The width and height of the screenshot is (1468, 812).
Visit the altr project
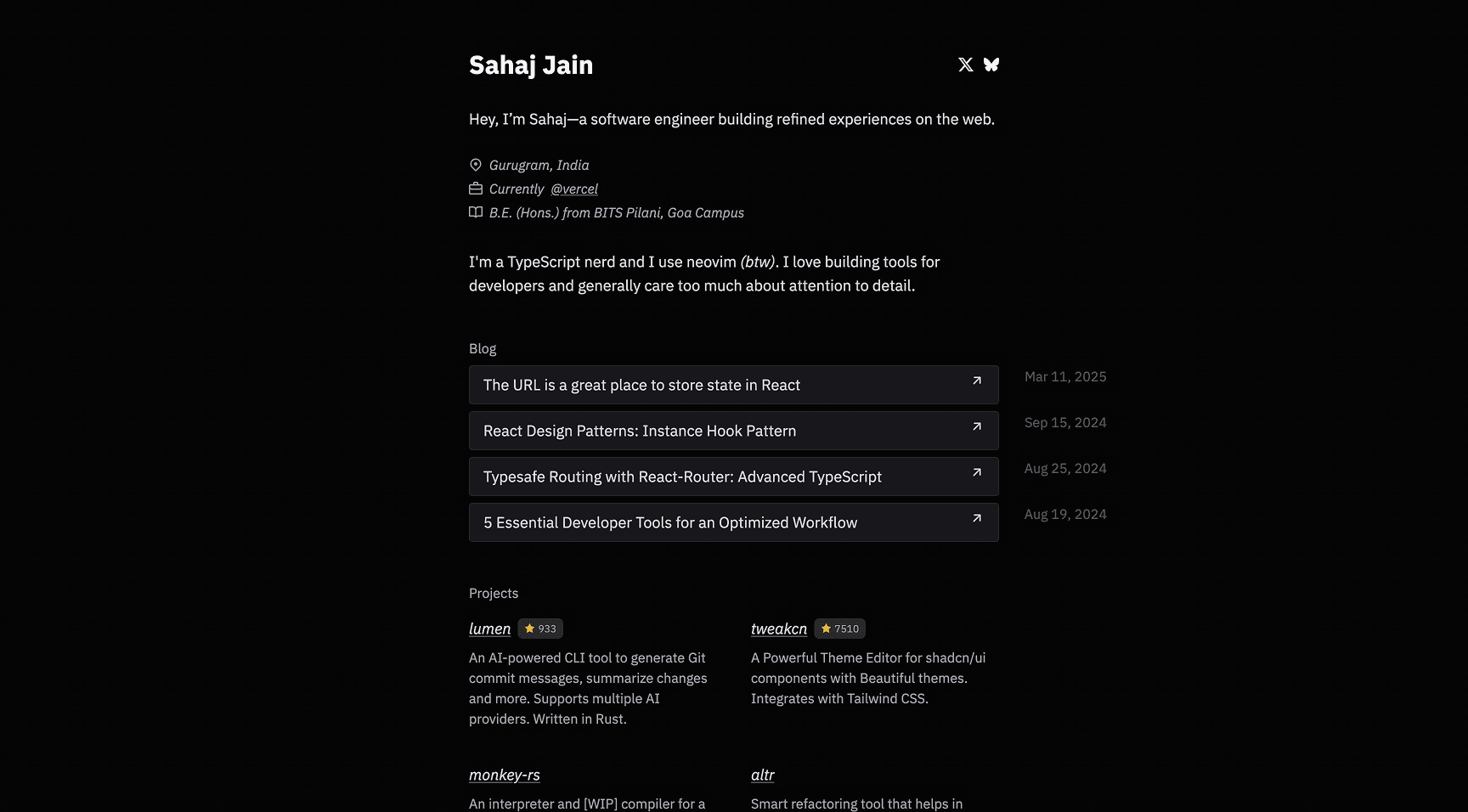tap(763, 775)
